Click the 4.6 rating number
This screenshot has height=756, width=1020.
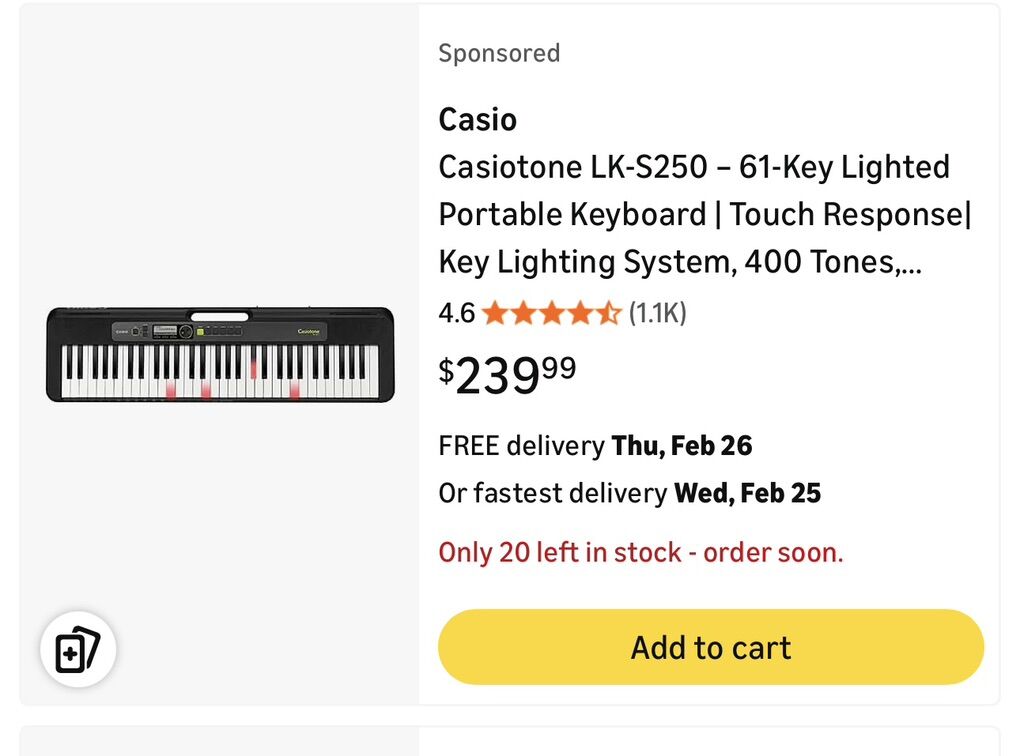[457, 314]
